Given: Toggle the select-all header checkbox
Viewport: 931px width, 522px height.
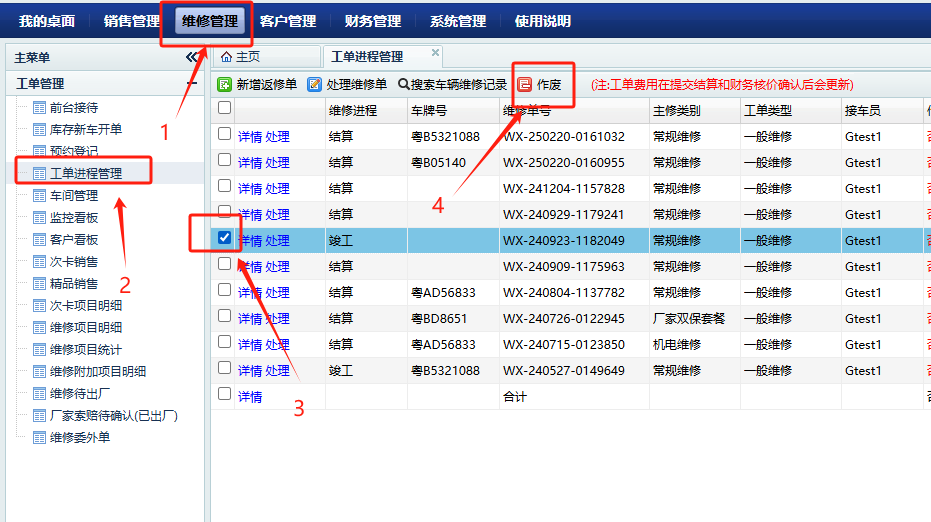Looking at the screenshot, I should [x=225, y=108].
